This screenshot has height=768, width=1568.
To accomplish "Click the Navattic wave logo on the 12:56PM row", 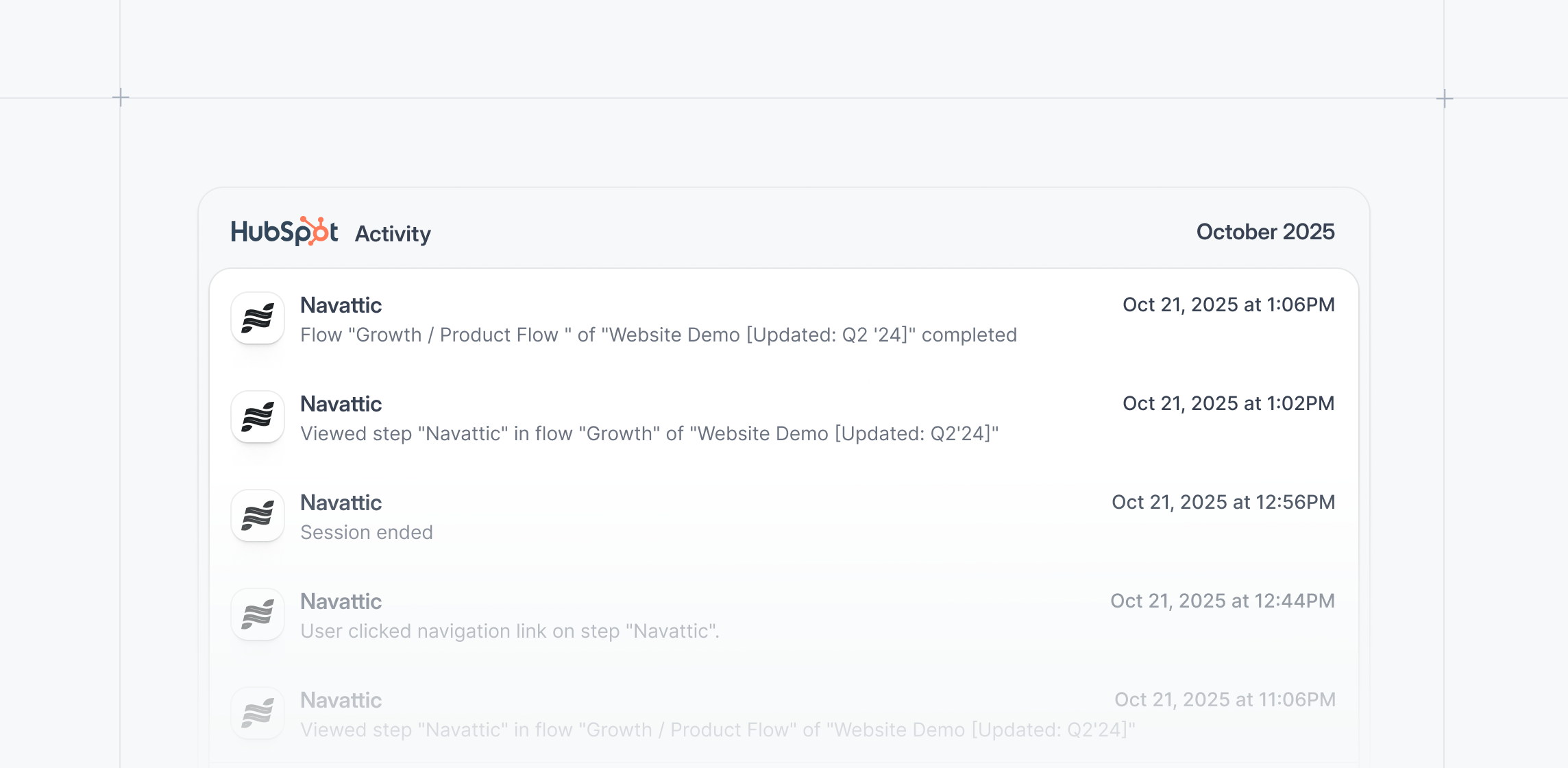I will 257,515.
